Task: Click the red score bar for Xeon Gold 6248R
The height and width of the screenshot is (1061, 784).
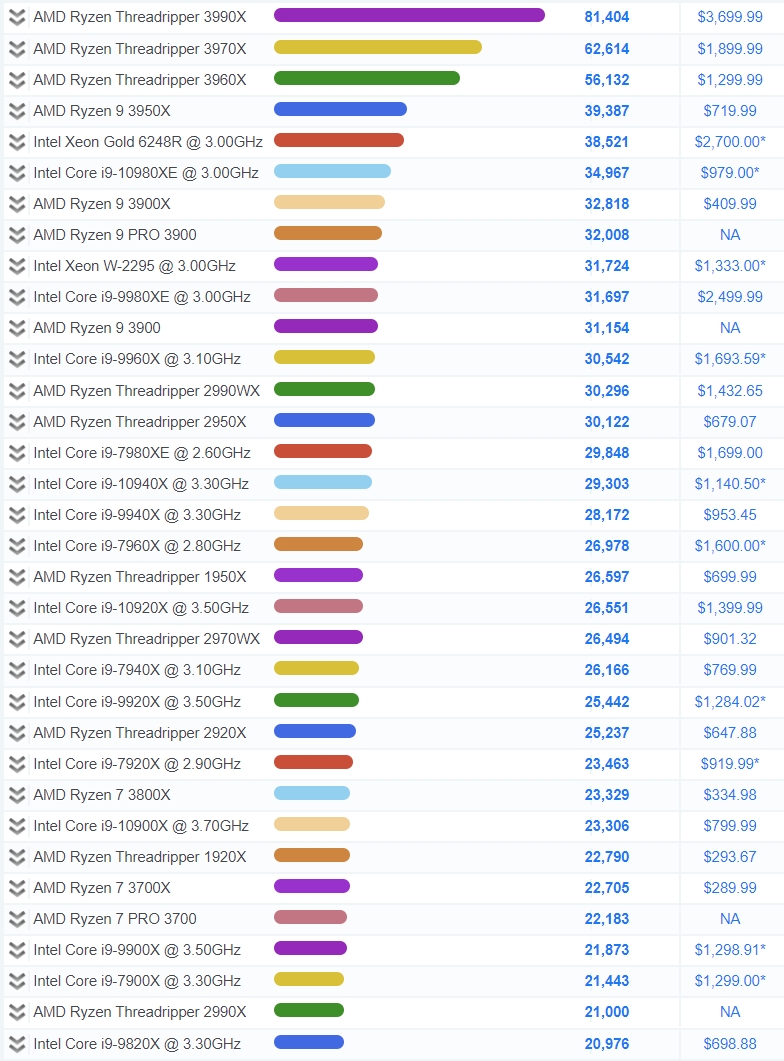Action: pyautogui.click(x=339, y=140)
